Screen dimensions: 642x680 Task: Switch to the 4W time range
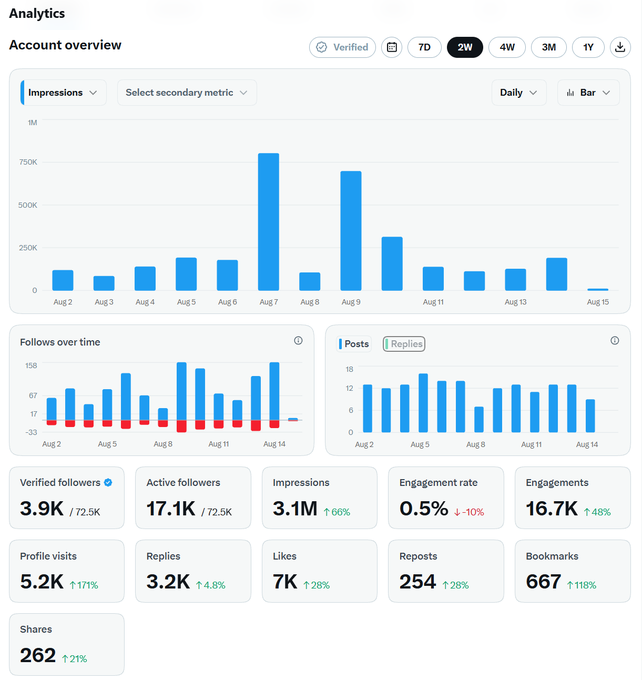pyautogui.click(x=507, y=47)
